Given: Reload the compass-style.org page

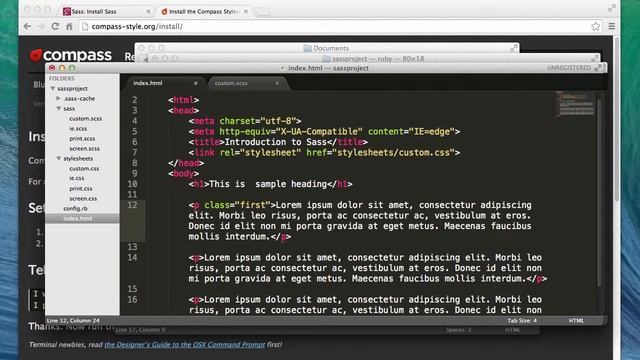Looking at the screenshot, I should click(x=55, y=26).
